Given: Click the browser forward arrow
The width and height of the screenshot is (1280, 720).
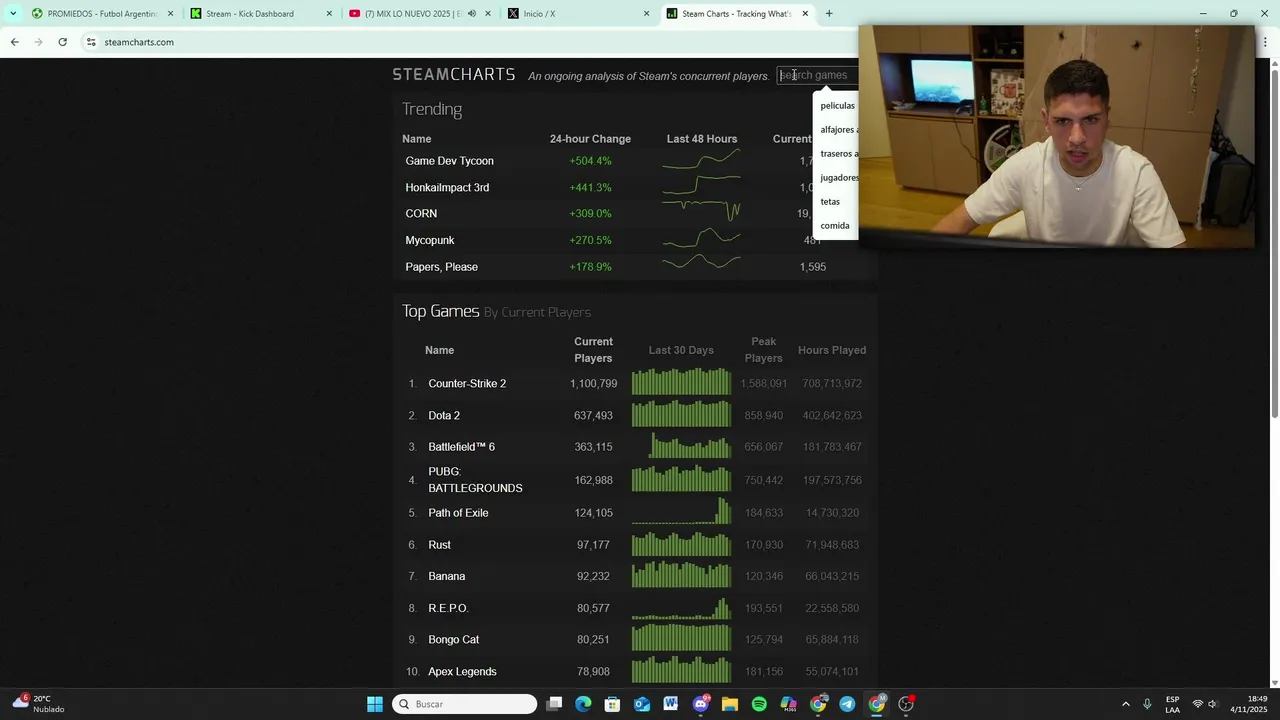Looking at the screenshot, I should 38,42.
